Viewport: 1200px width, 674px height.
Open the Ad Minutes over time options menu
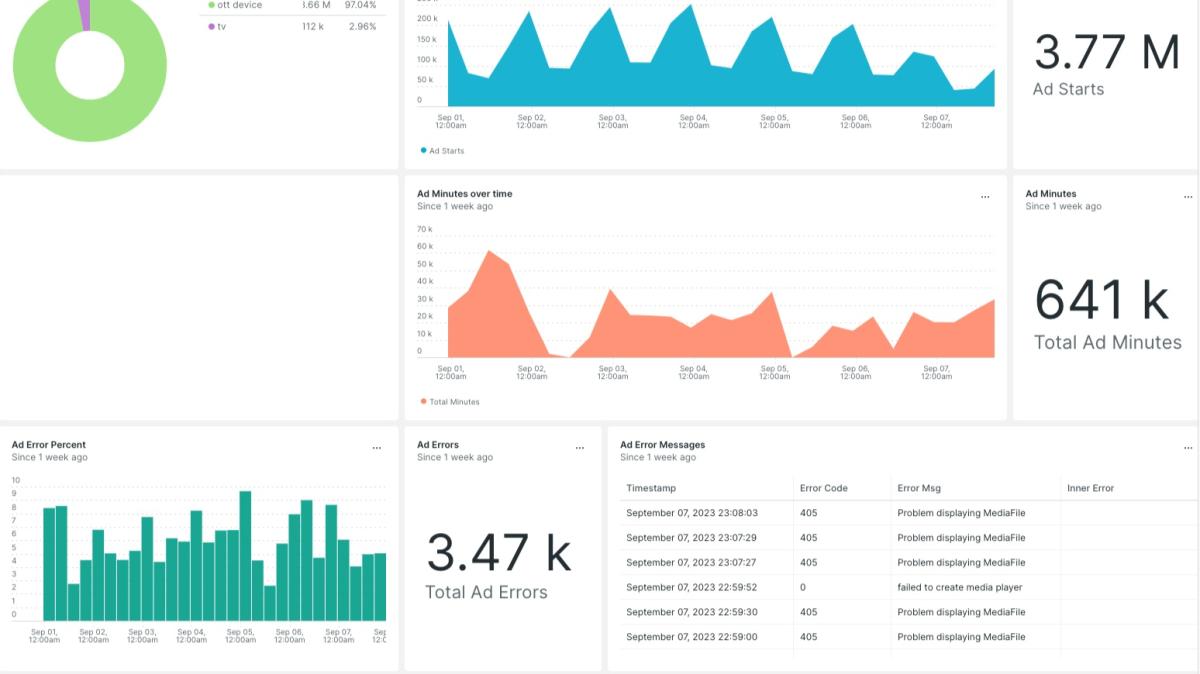click(985, 198)
